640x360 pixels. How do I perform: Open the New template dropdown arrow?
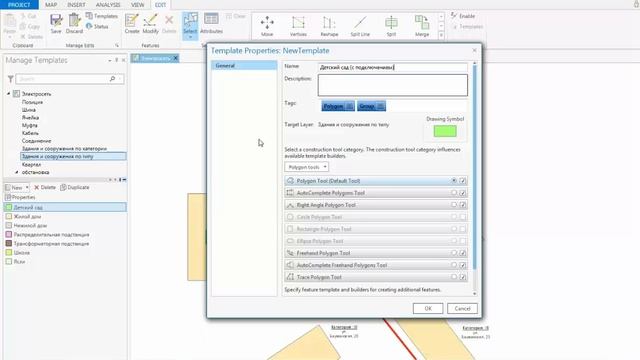tap(27, 187)
